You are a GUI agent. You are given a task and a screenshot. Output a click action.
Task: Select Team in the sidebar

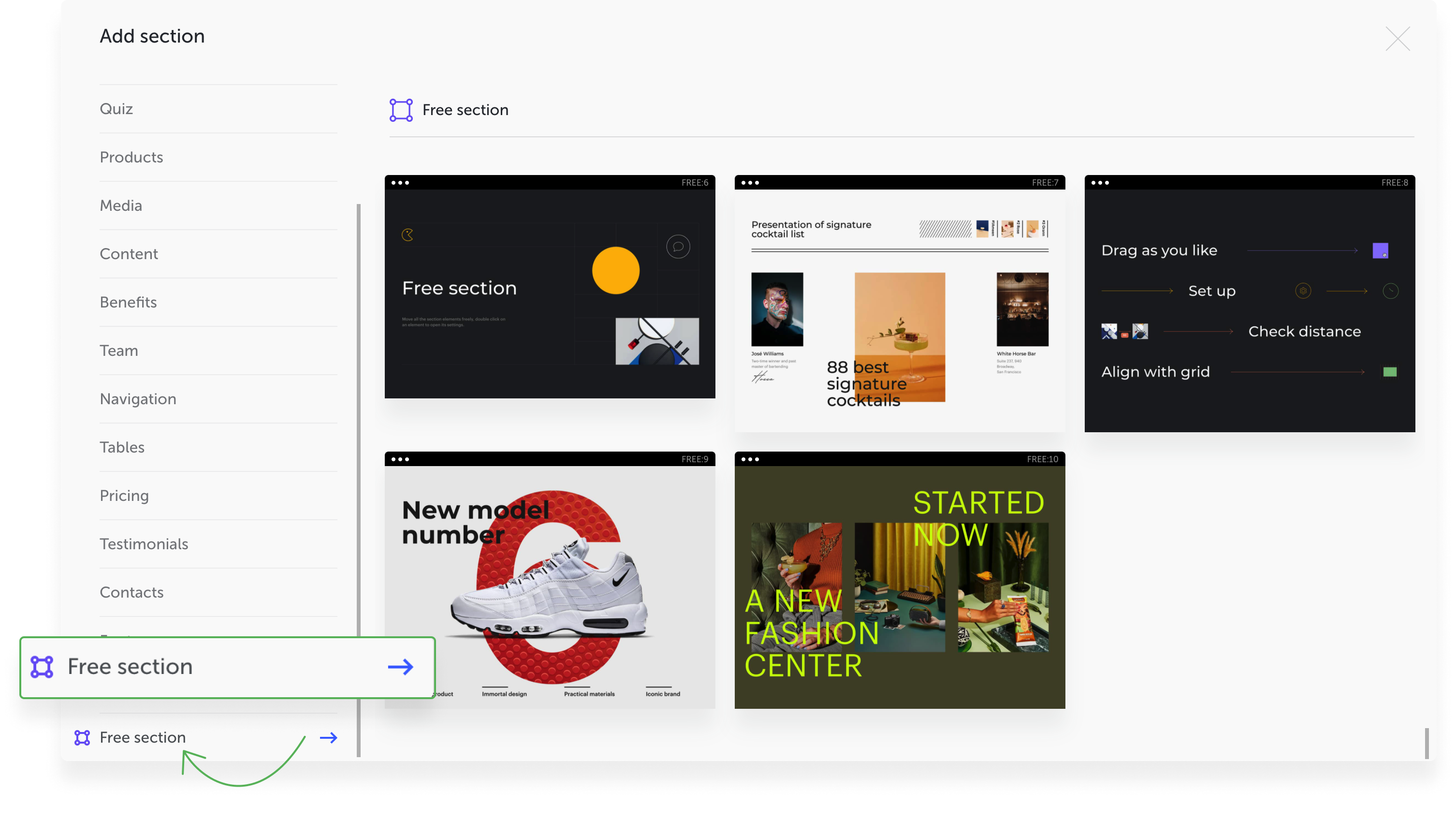(119, 351)
